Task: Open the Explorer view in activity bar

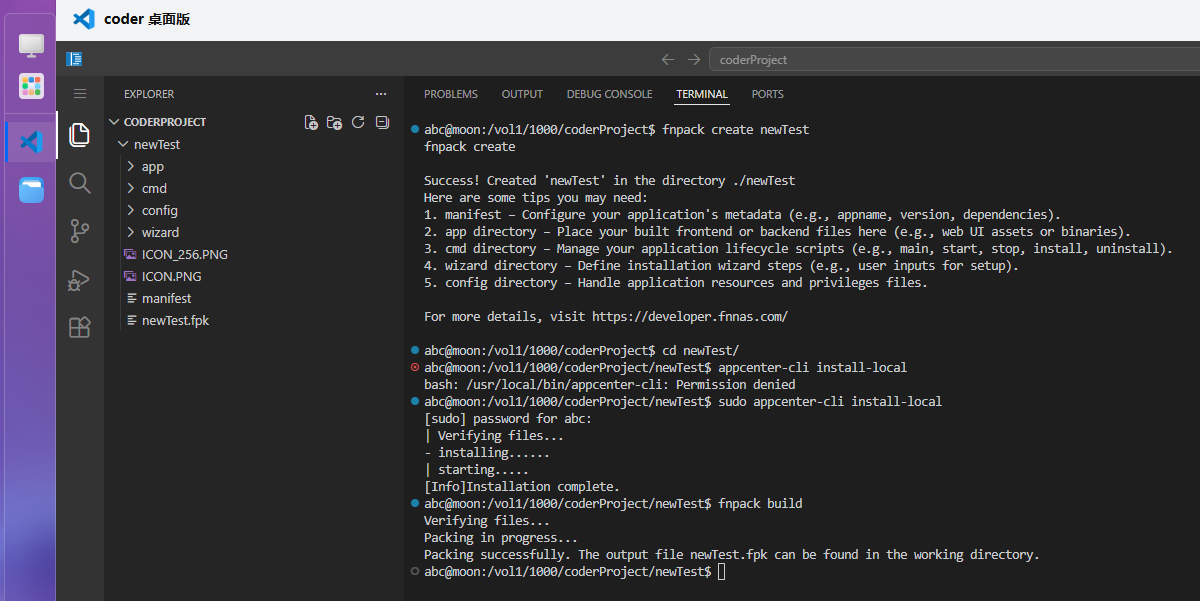Action: tap(80, 134)
